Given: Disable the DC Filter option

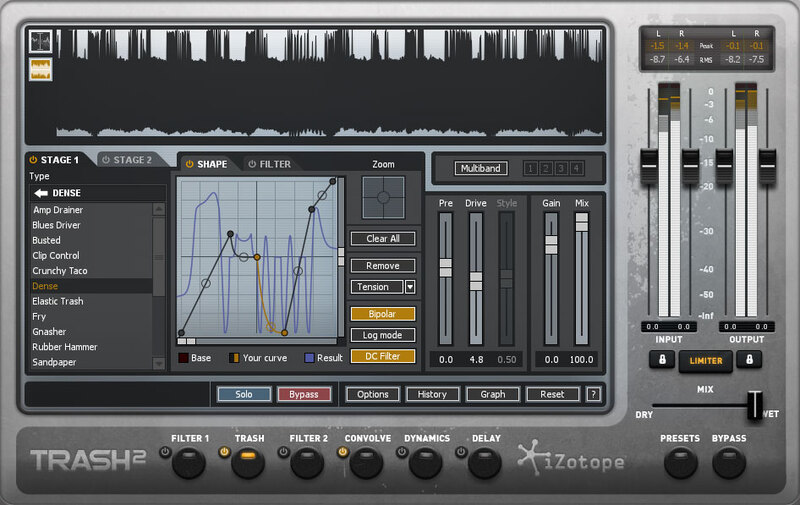Looking at the screenshot, I should coord(383,355).
